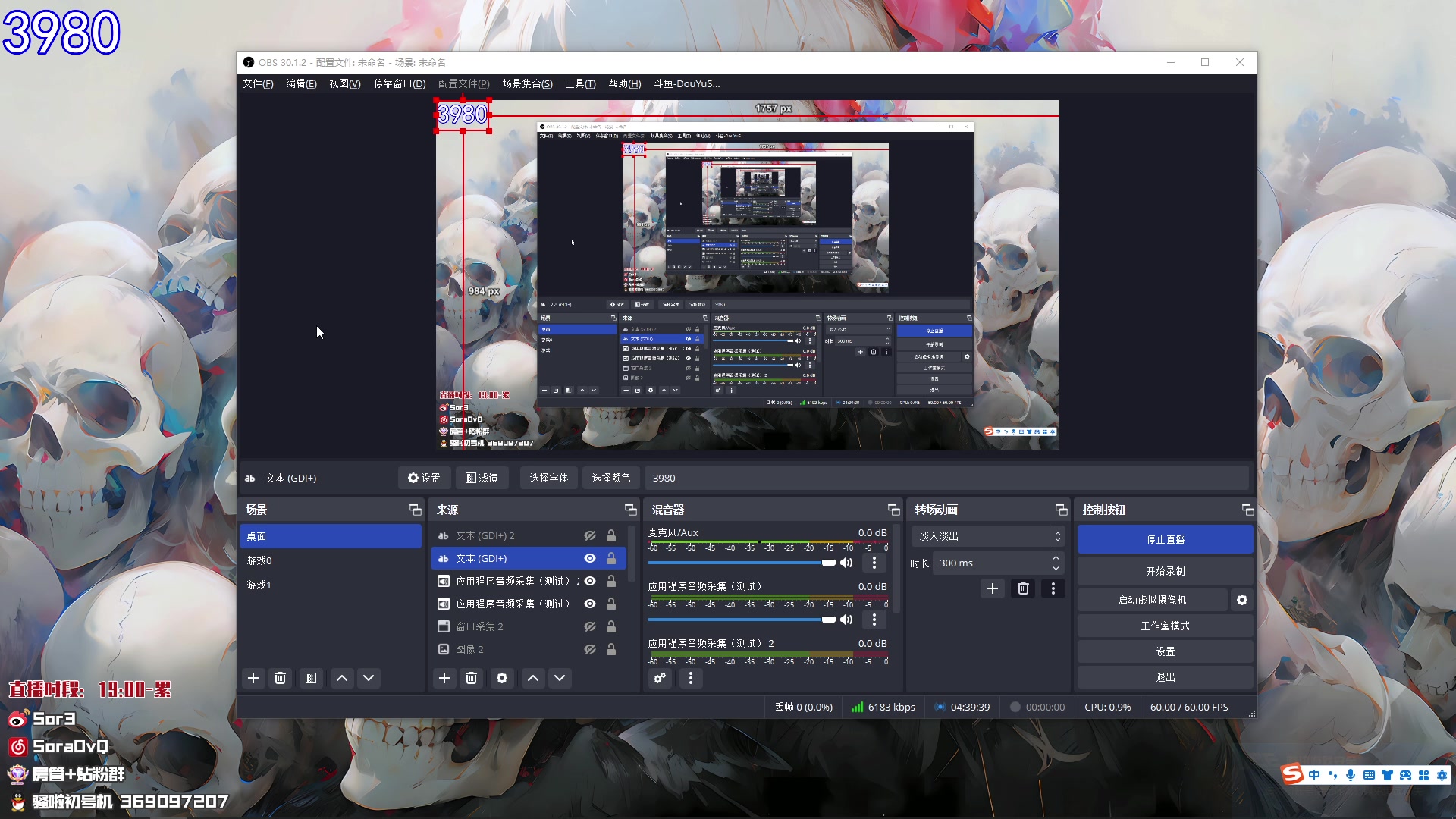The image size is (1456, 819).
Task: Open the 斗鱼-DouYuS... menu
Action: (x=687, y=83)
